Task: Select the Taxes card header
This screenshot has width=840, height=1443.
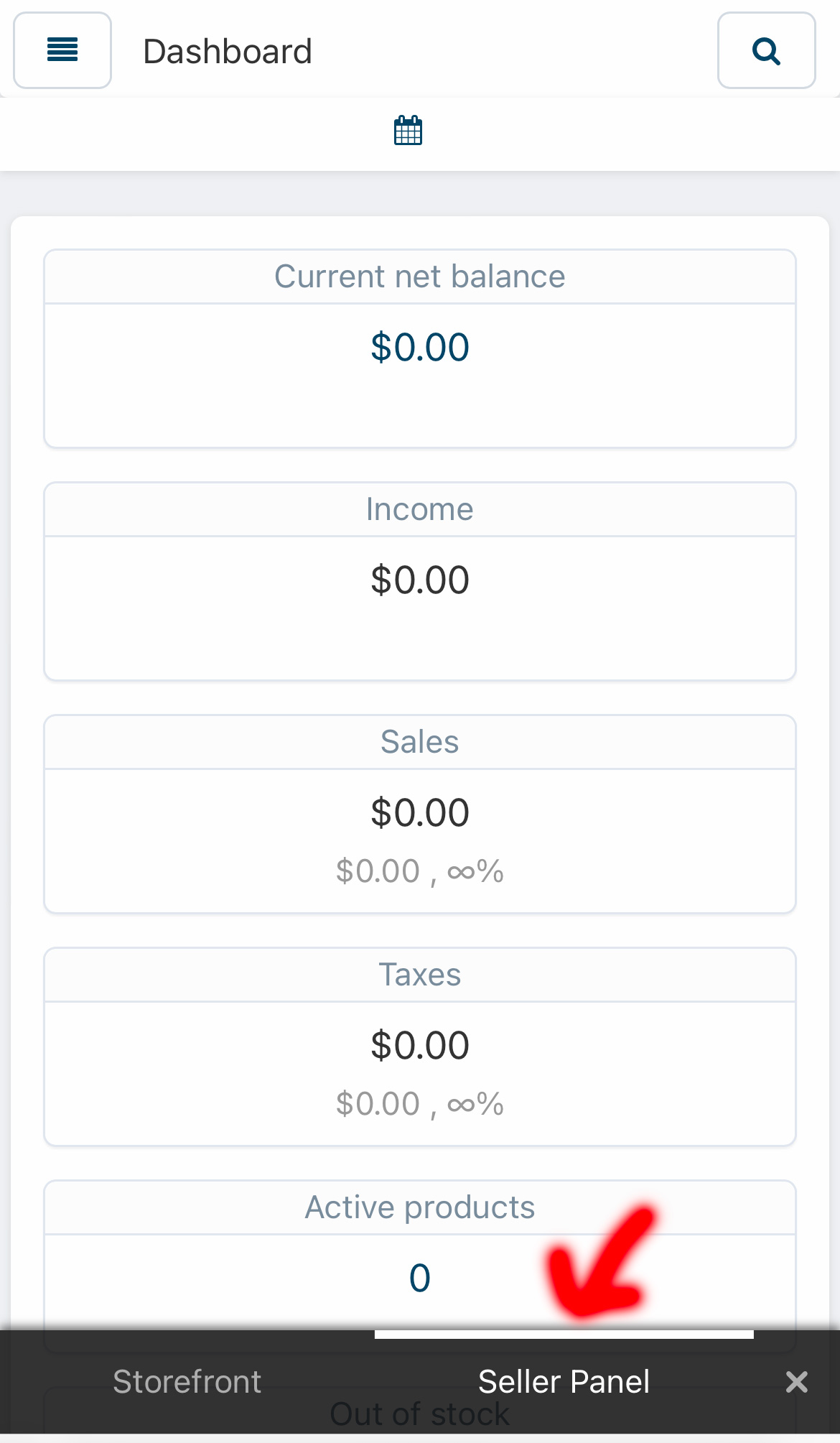Action: pos(420,975)
